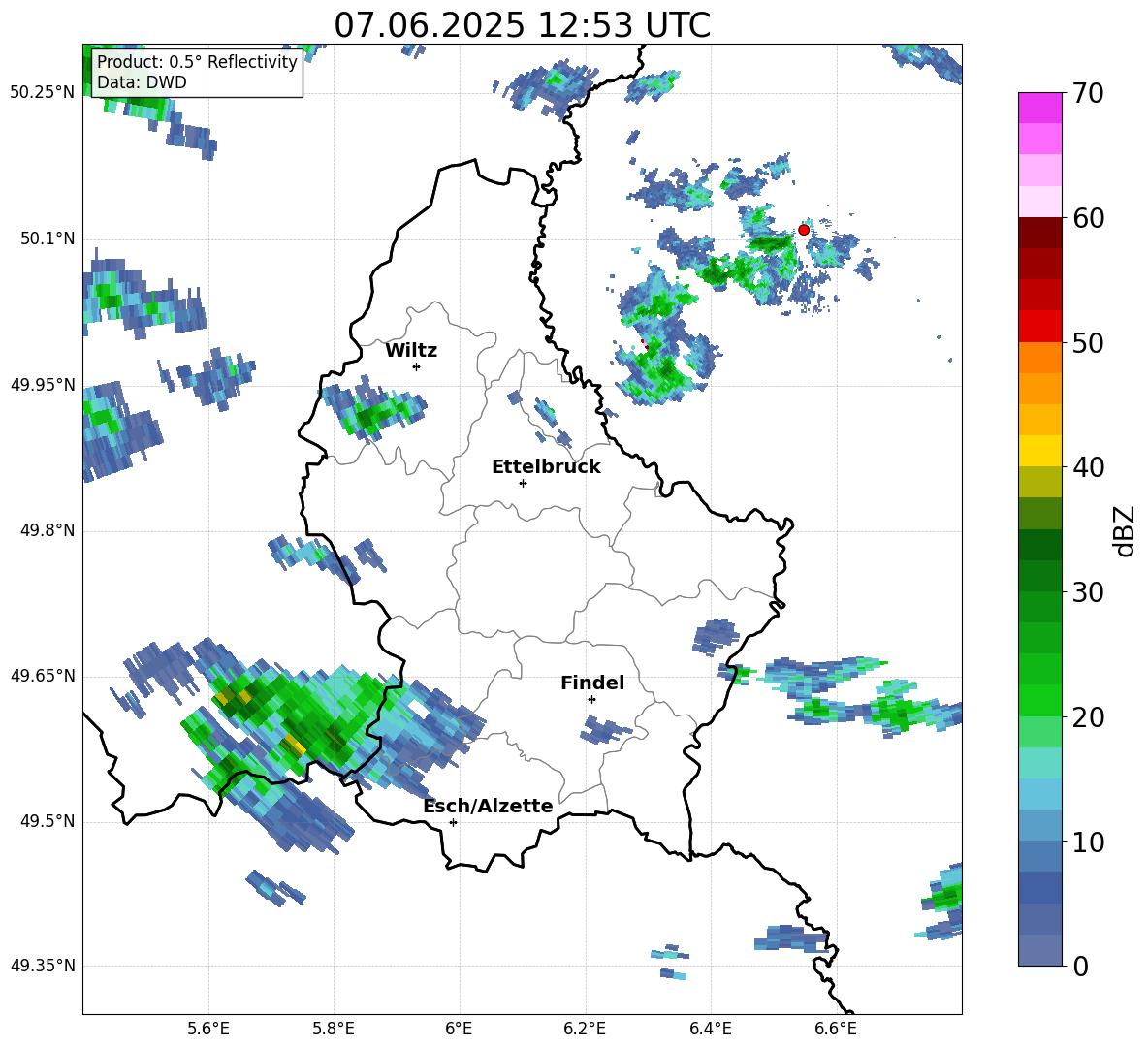The width and height of the screenshot is (1148, 1048).
Task: Click the Esch/Alzette cross marker
Action: click(x=453, y=822)
